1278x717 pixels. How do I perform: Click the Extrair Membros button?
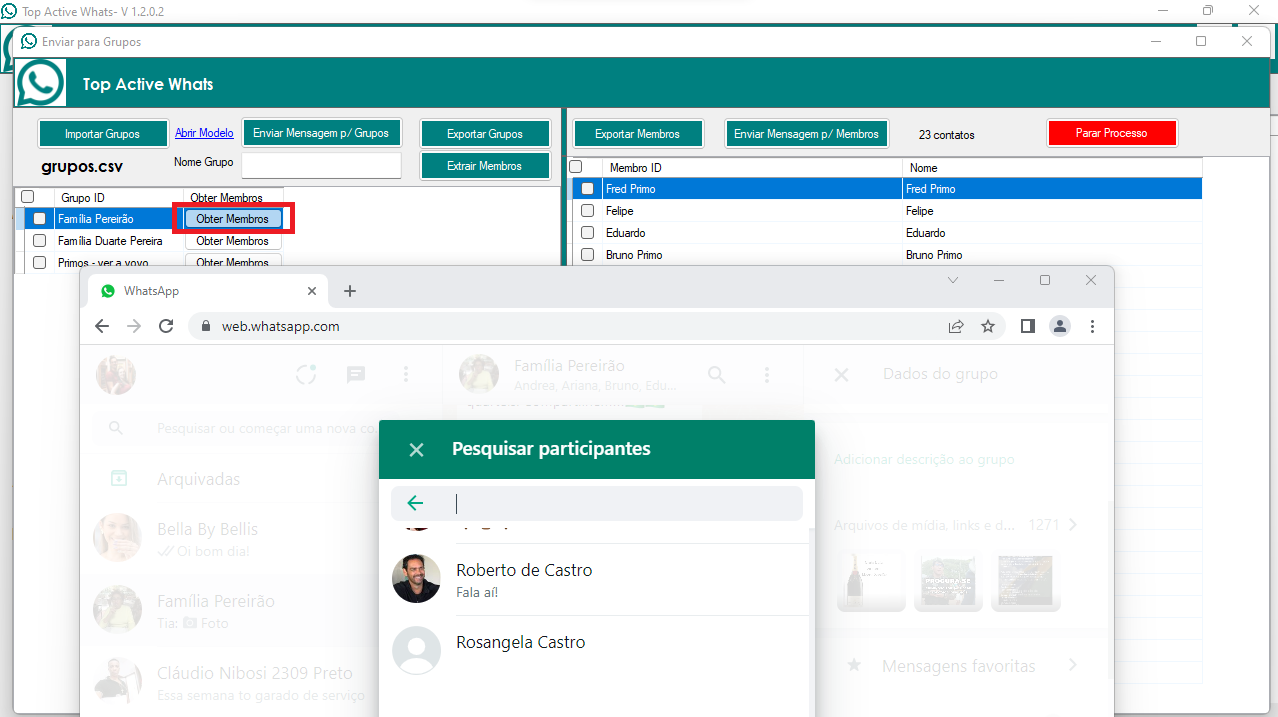(x=485, y=166)
